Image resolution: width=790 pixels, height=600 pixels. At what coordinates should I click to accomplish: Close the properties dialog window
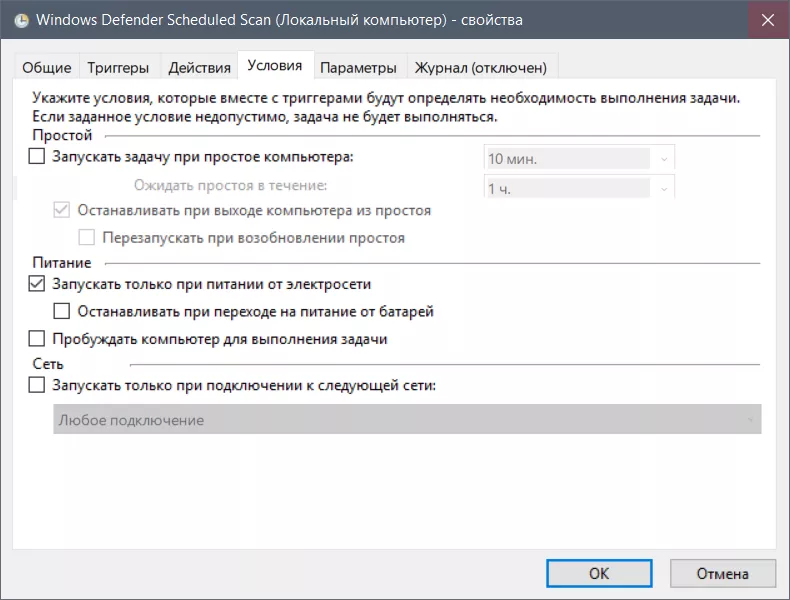pos(768,20)
